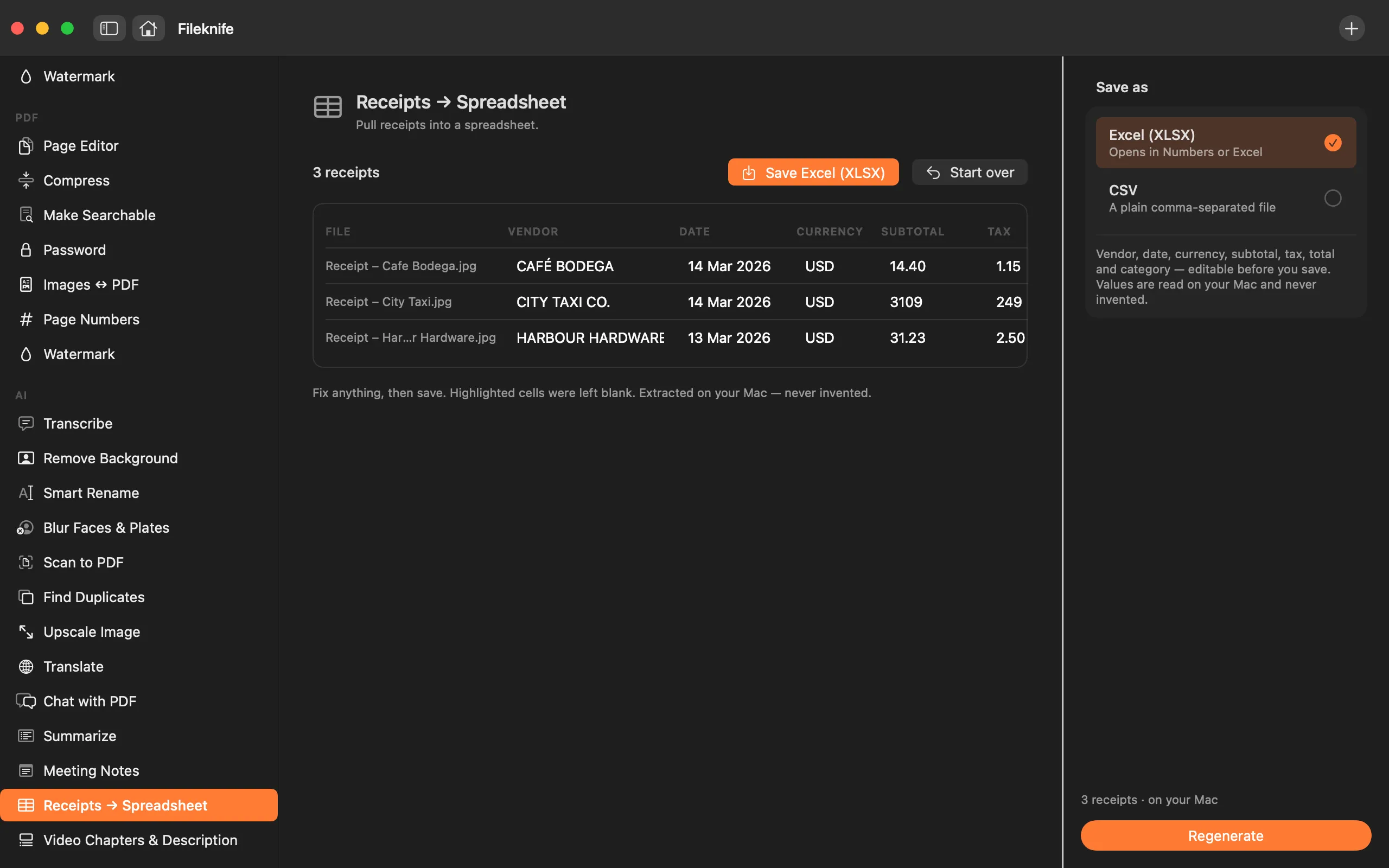Open the Video Chapters & Description icon

click(x=26, y=840)
